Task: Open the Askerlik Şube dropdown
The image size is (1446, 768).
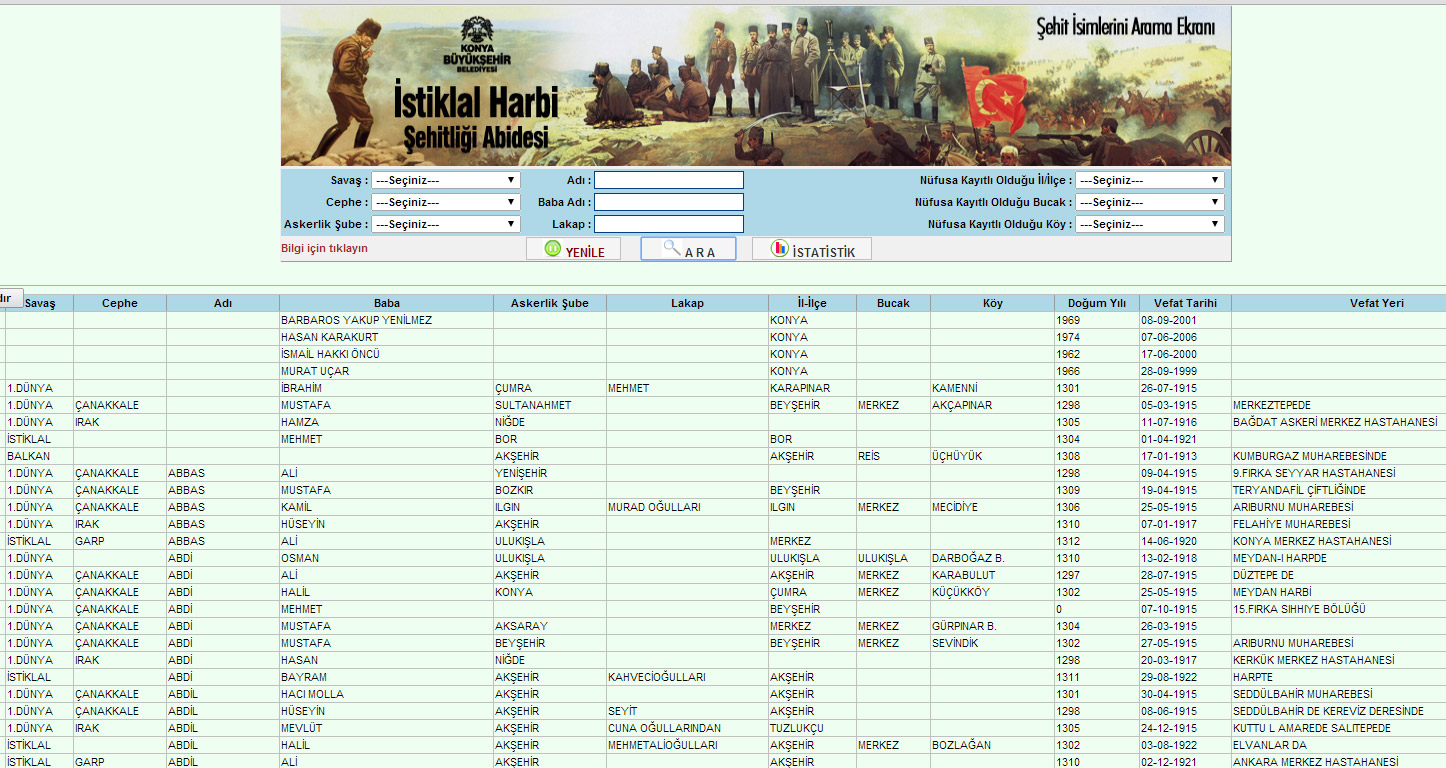Action: pos(446,224)
